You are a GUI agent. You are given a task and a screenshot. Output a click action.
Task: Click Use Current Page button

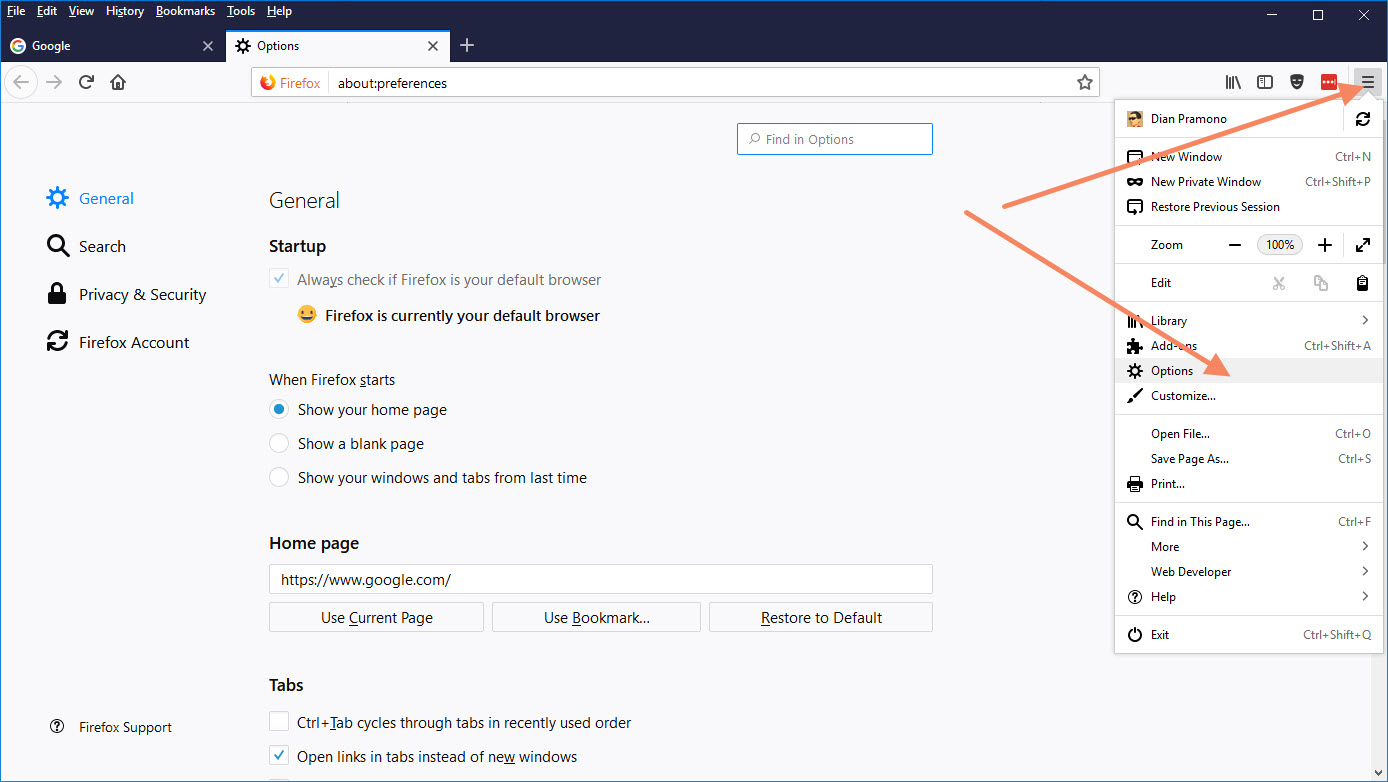point(376,617)
